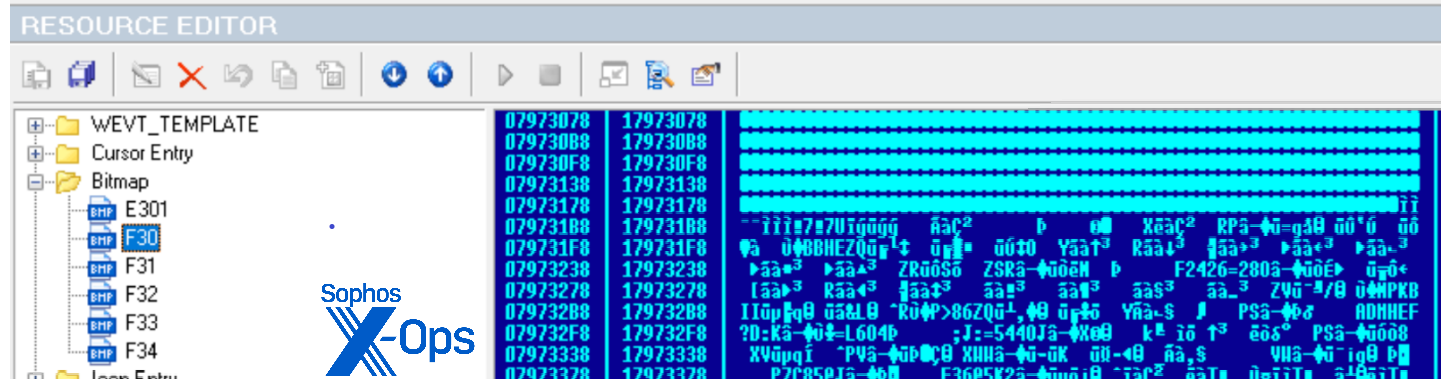Click the blue down arrow icon

pos(394,75)
